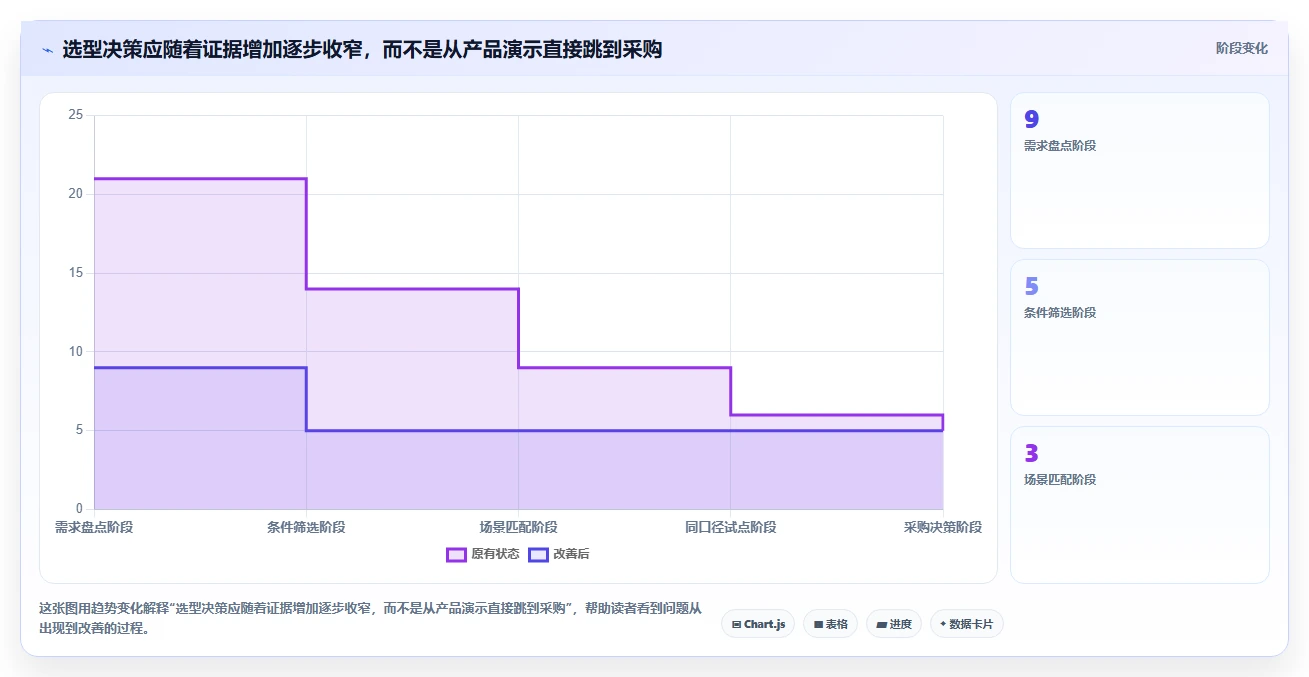
Task: Click the 需求盘点阶段 card showing 9
Action: [1140, 171]
